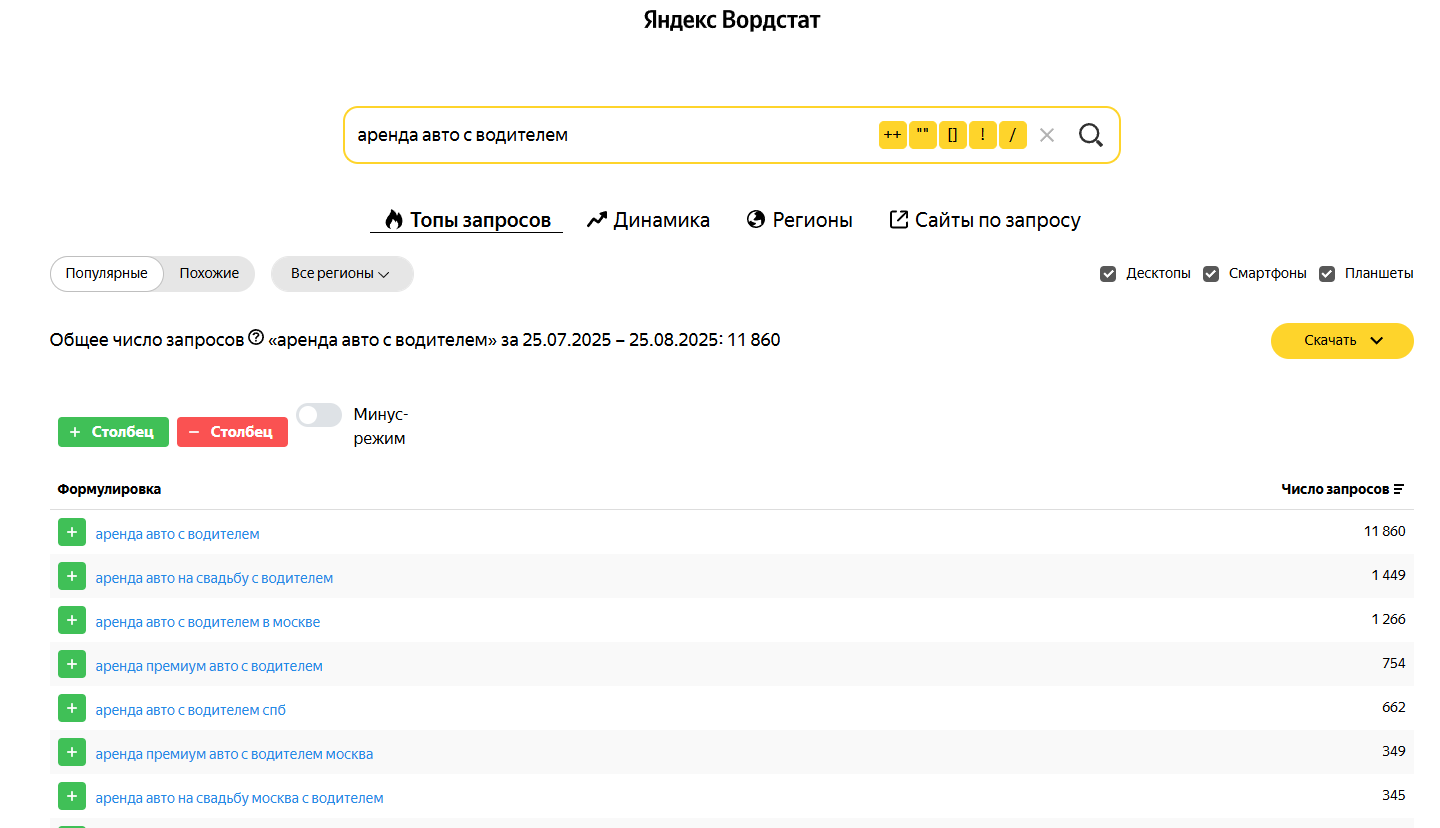1440x828 pixels.
Task: Add 'аренда премиум авто с водителем москва' plus icon
Action: point(71,753)
